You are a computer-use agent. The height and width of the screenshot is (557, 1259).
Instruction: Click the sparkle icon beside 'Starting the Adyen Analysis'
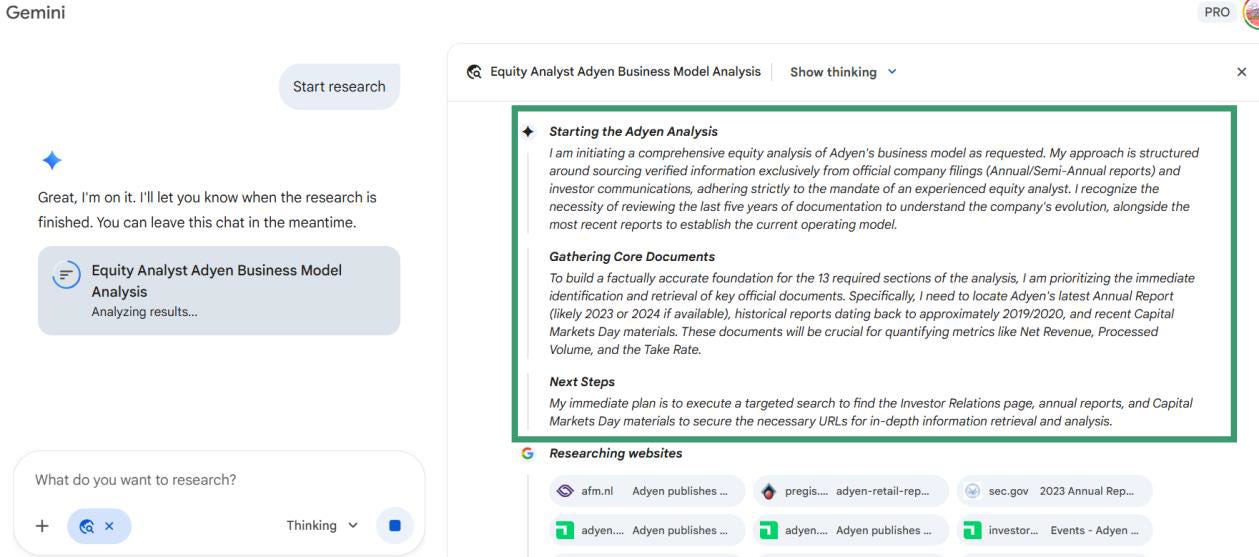pos(528,131)
